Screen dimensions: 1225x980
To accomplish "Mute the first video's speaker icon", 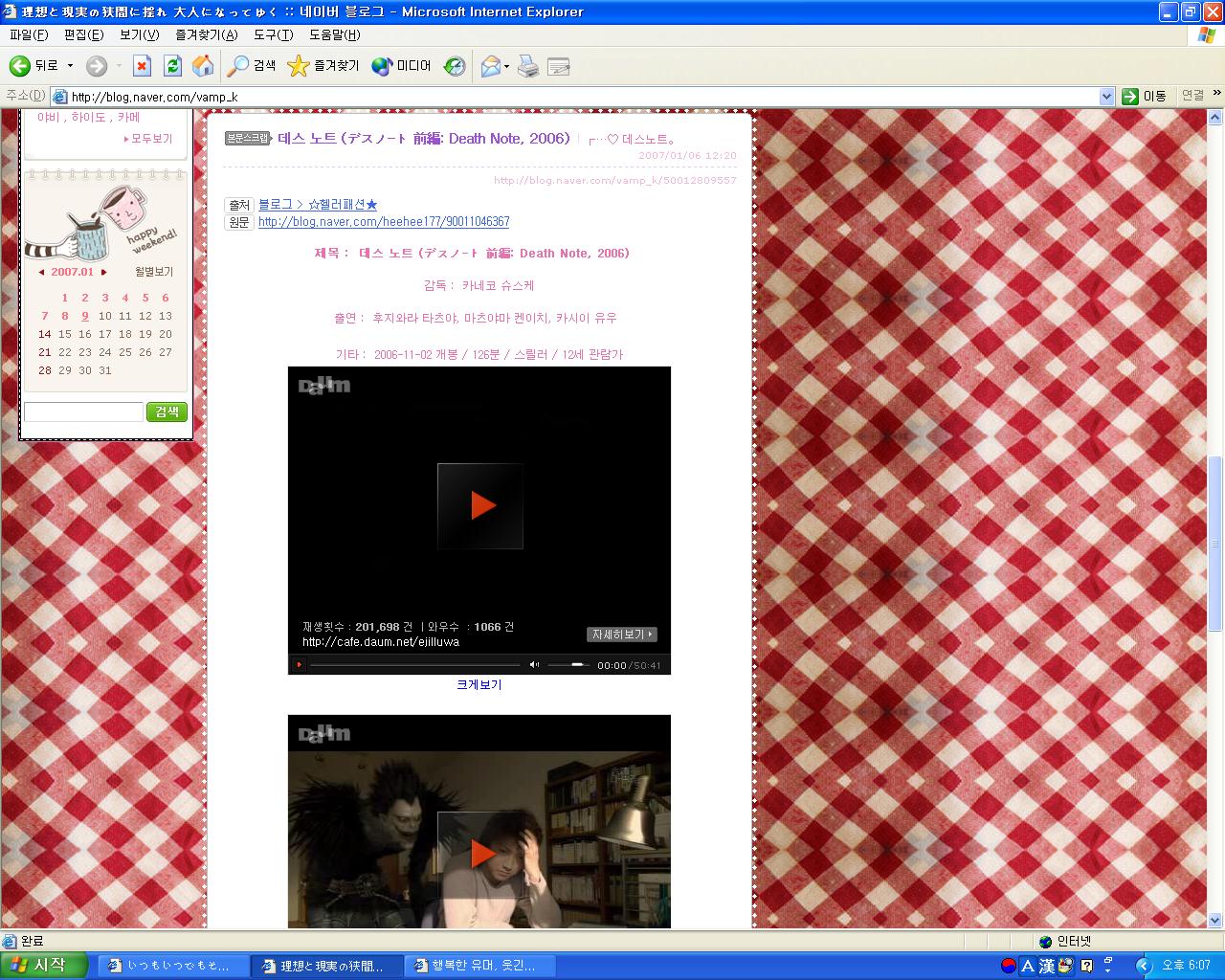I will (x=534, y=664).
